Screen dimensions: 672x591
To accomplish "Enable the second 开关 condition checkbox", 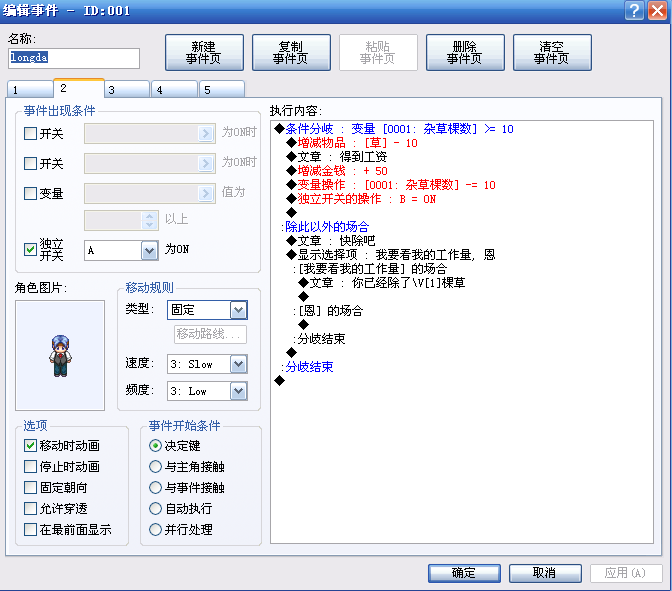I will coord(30,163).
